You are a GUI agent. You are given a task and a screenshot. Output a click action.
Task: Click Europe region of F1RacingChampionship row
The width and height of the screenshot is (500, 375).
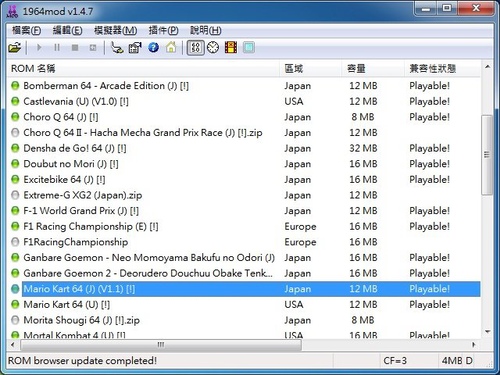click(x=300, y=242)
